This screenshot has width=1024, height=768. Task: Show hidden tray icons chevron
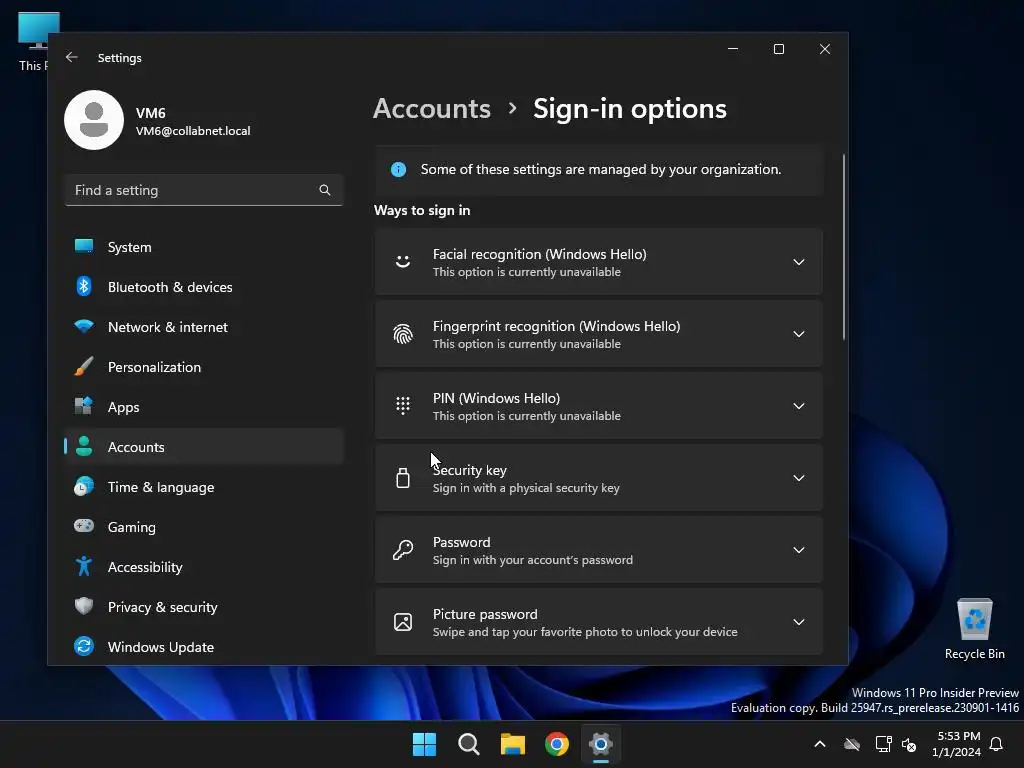[x=820, y=744]
